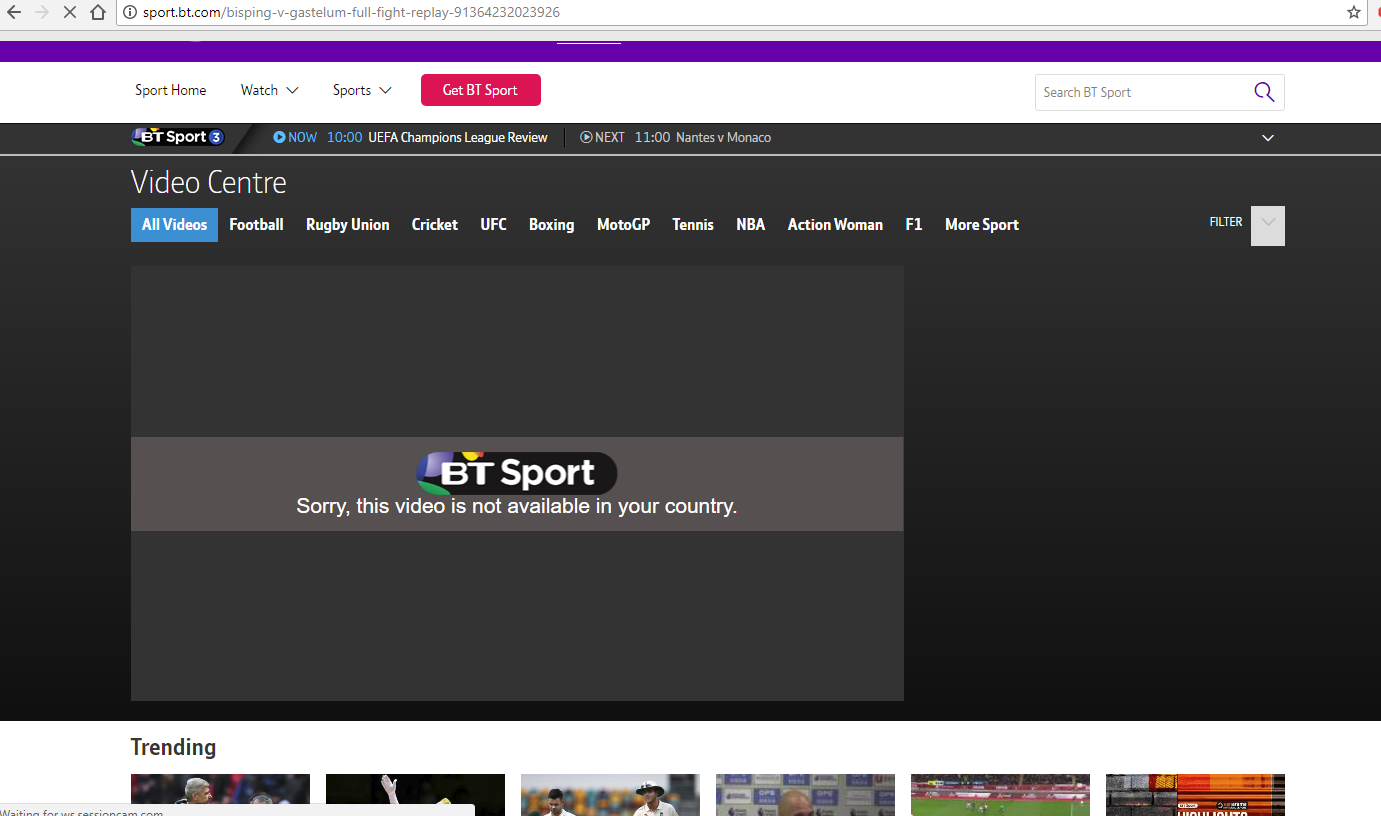Screen dimensions: 1381x816
Task: Bookmark page with star icon
Action: pos(1354,13)
